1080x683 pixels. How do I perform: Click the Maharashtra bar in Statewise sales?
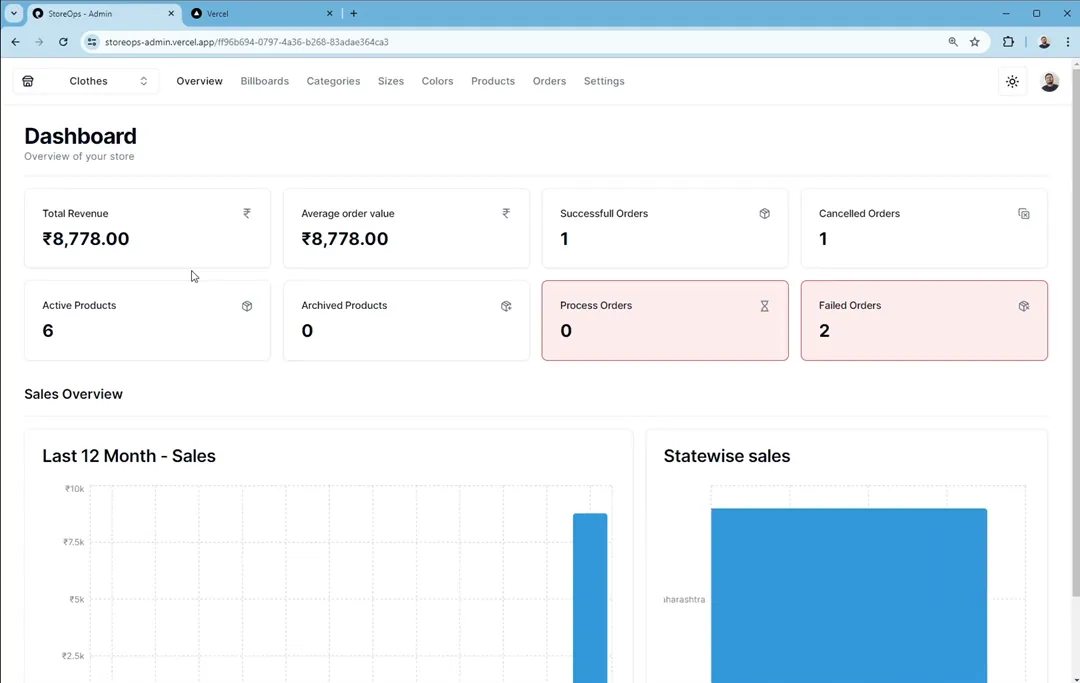click(849, 596)
